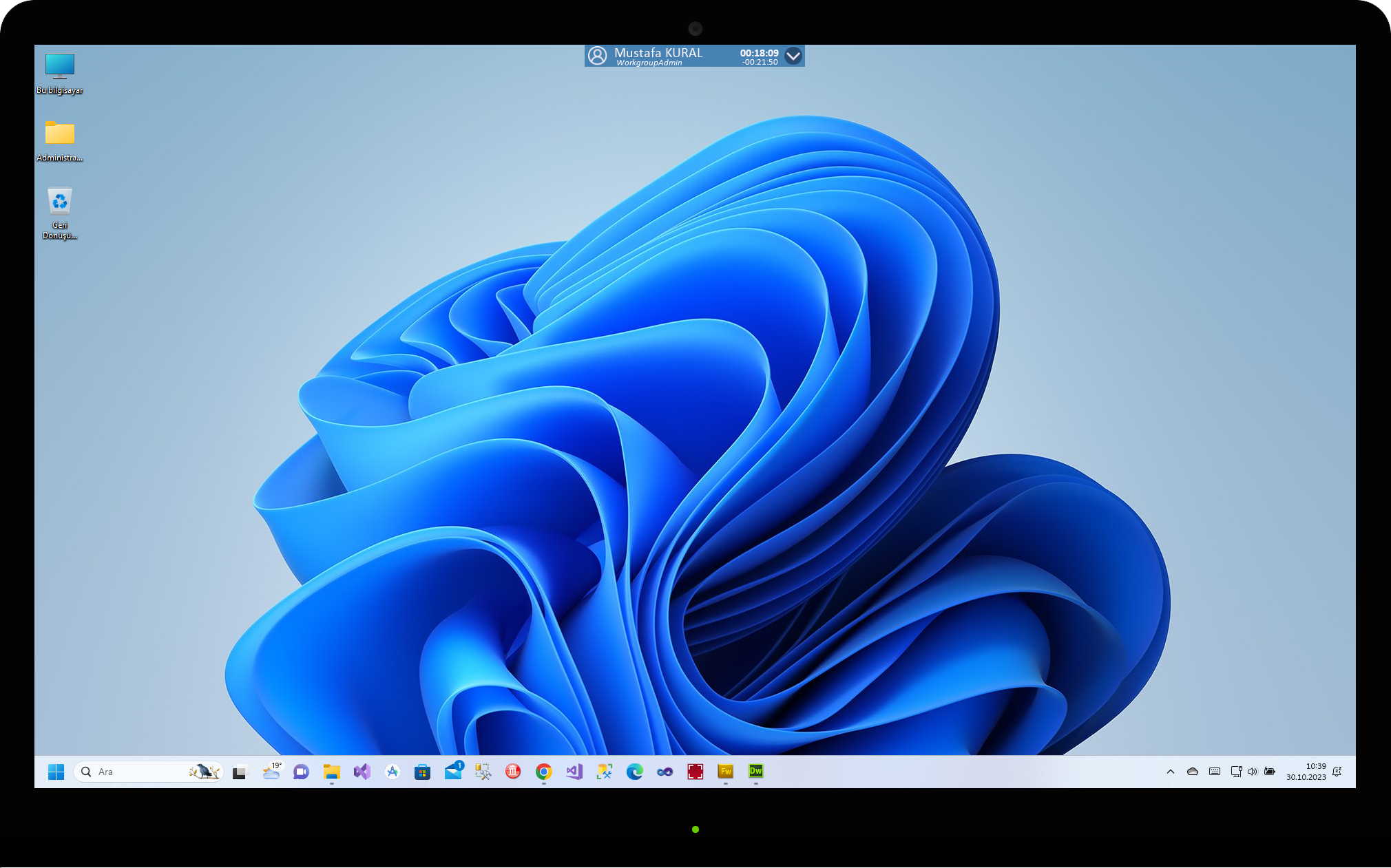This screenshot has height=868, width=1391.
Task: Open the volume control tray icon
Action: [1252, 772]
